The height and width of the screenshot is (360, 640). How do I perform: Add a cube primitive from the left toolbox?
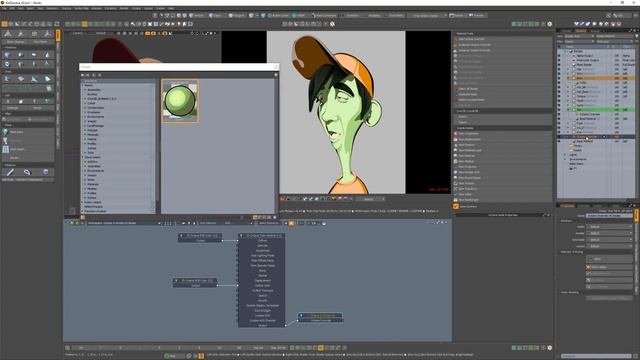click(x=8, y=55)
